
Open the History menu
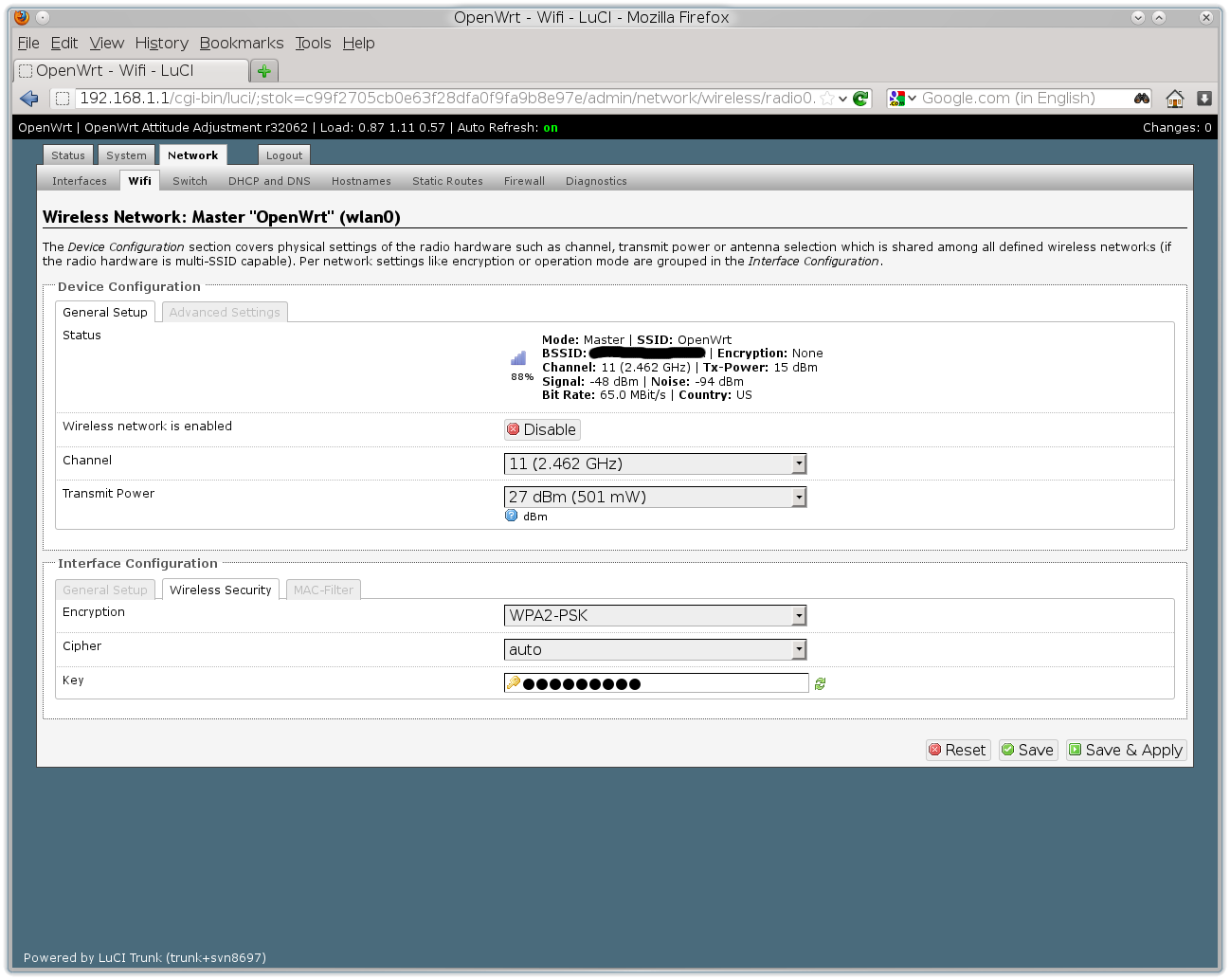(162, 43)
